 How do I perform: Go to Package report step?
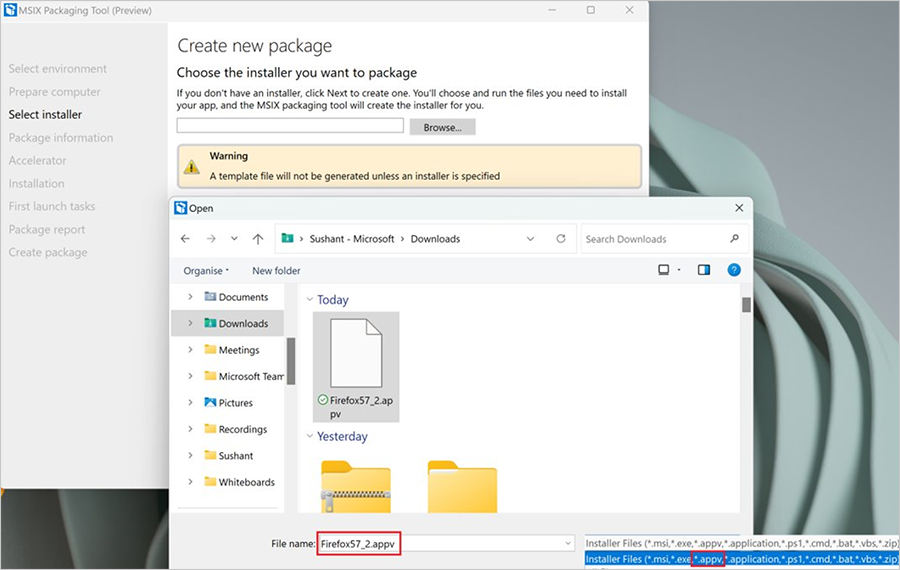click(46, 229)
